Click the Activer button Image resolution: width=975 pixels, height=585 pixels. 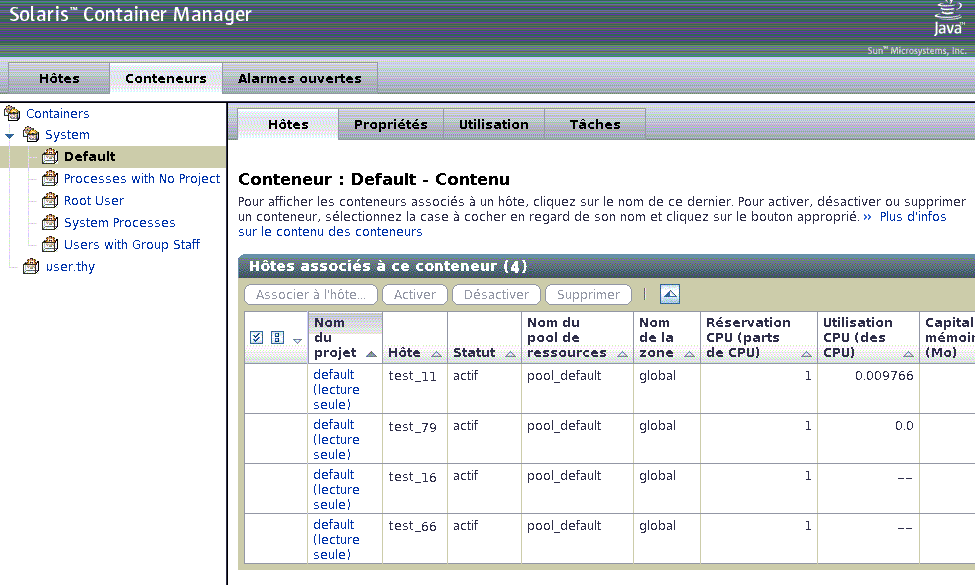pos(415,295)
